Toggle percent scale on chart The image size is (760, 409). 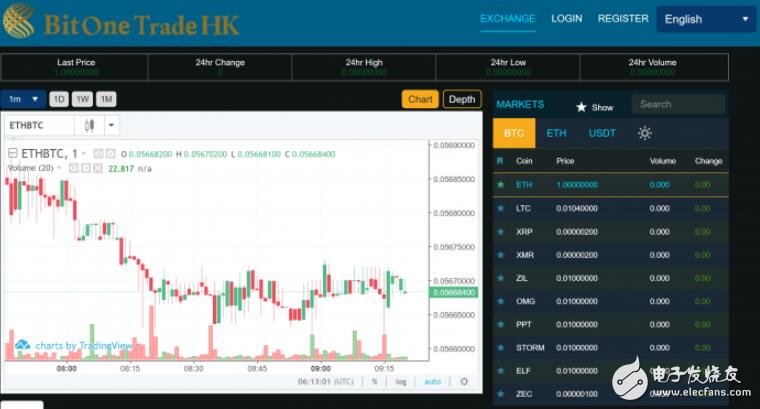pyautogui.click(x=375, y=382)
